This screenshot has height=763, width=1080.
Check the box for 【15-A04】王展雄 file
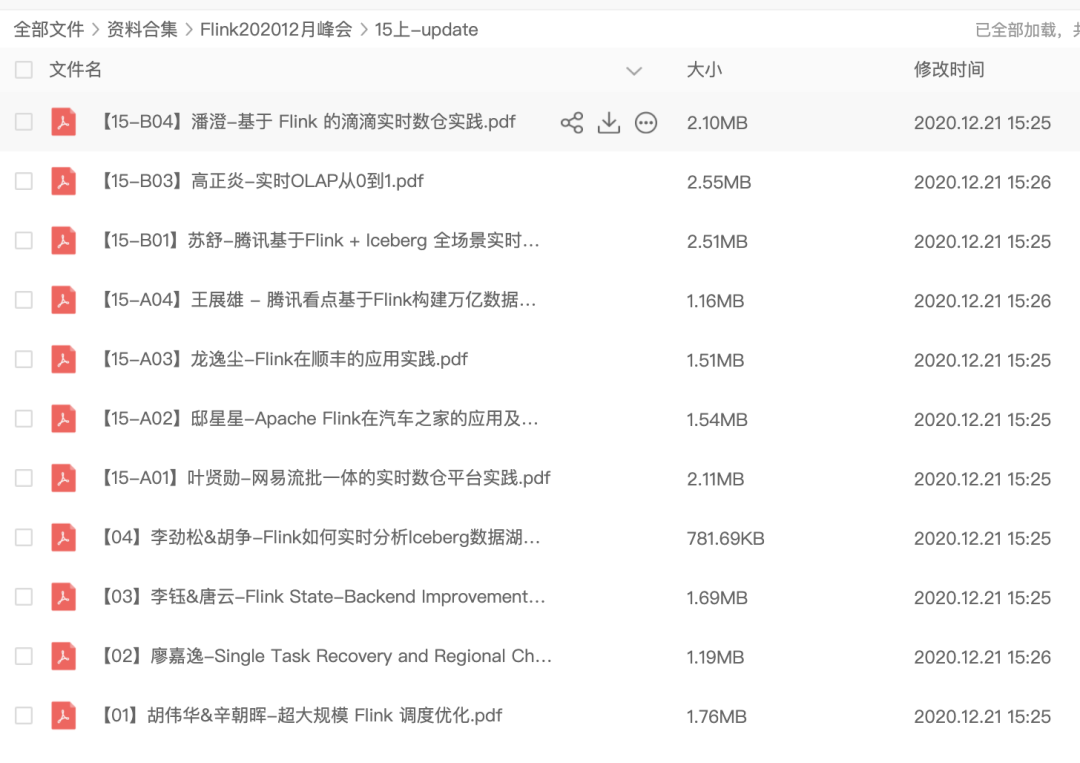click(23, 300)
